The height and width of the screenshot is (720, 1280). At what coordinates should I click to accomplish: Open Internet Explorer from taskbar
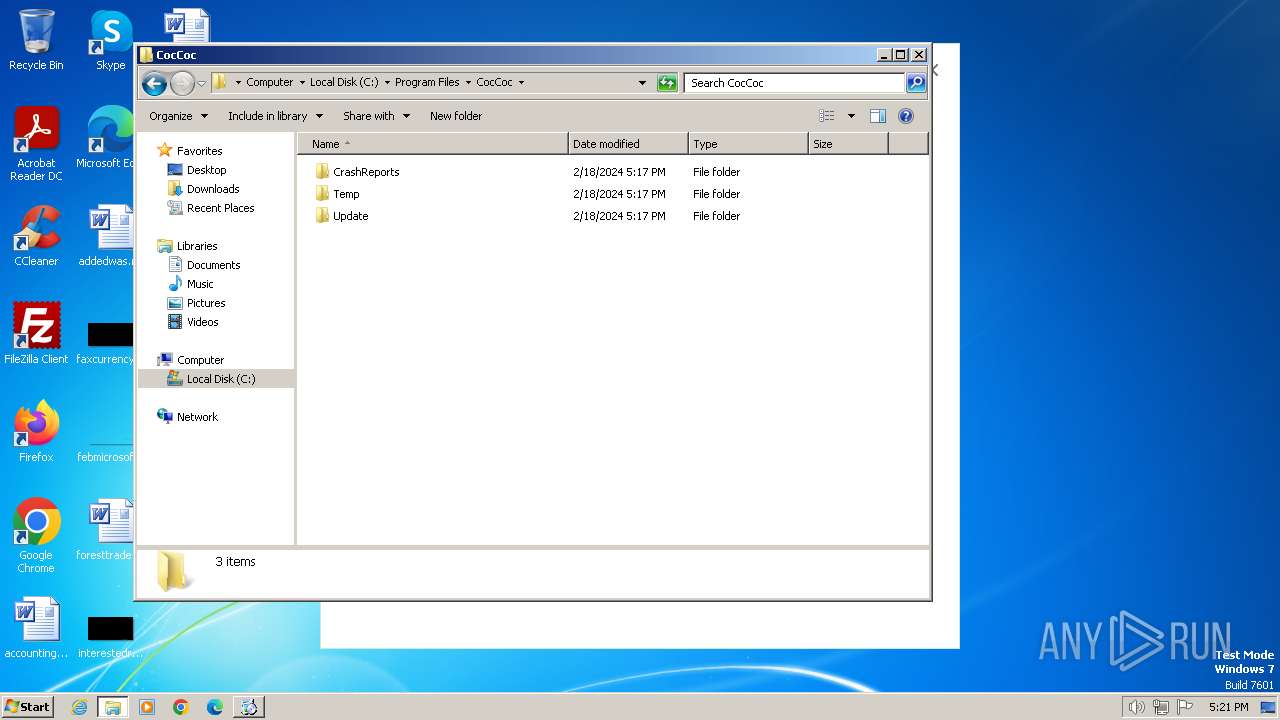tap(79, 707)
